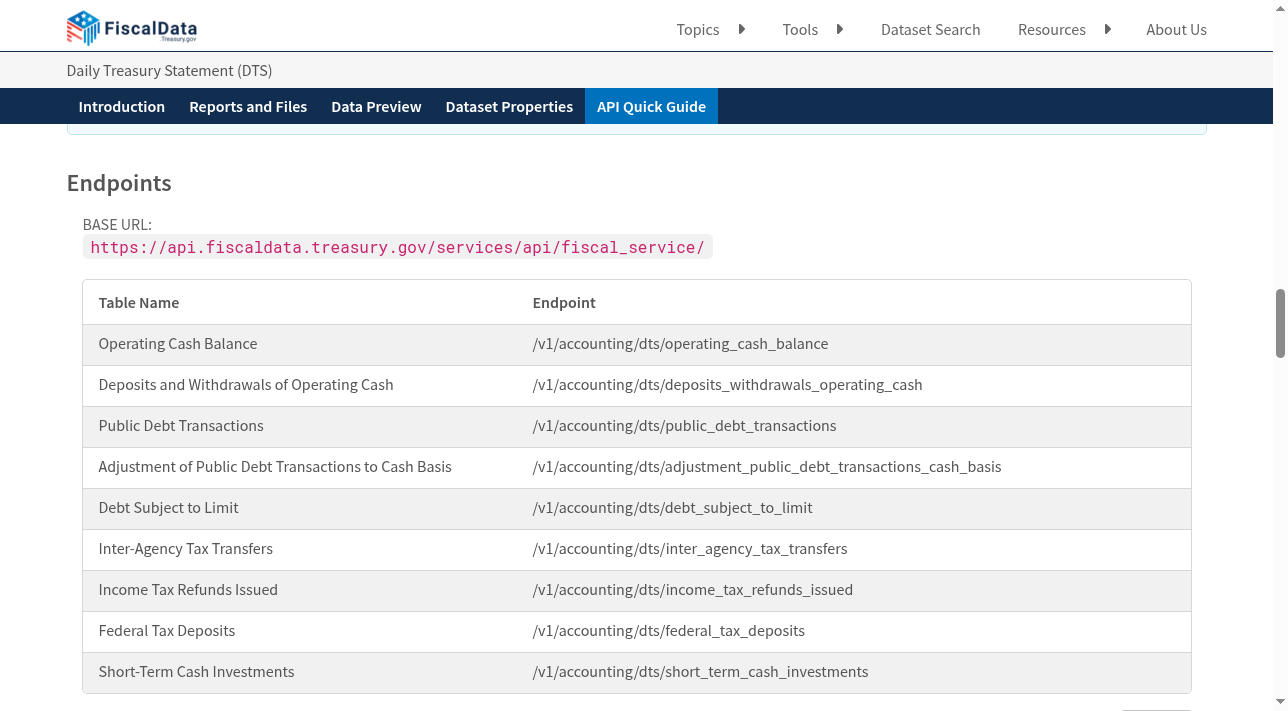
Task: Select the adjustment_public_debt_transactions_cash_basis endpoint
Action: coord(767,467)
